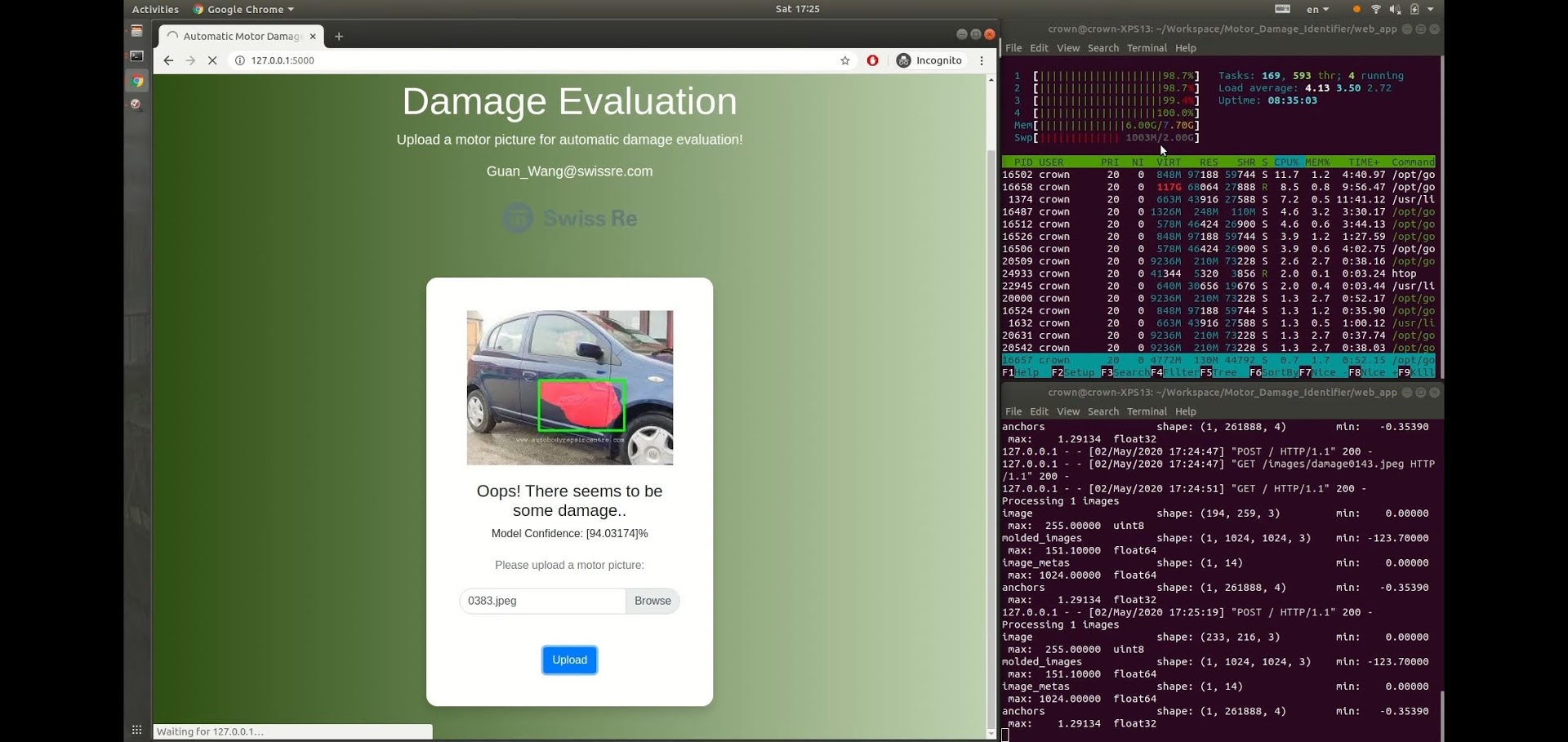The height and width of the screenshot is (742, 1568).
Task: Open the Terminal icon in the dock
Action: [136, 56]
